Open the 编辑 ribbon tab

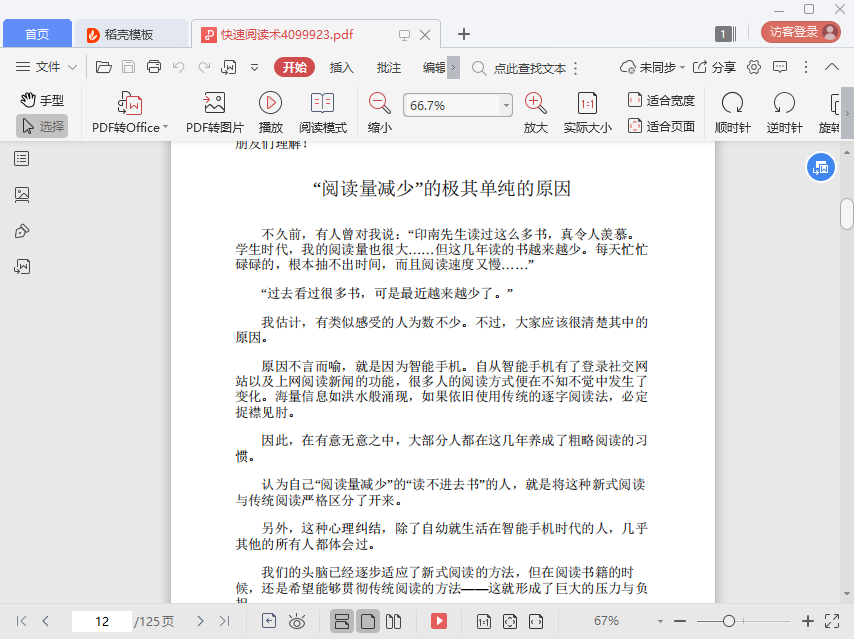434,68
